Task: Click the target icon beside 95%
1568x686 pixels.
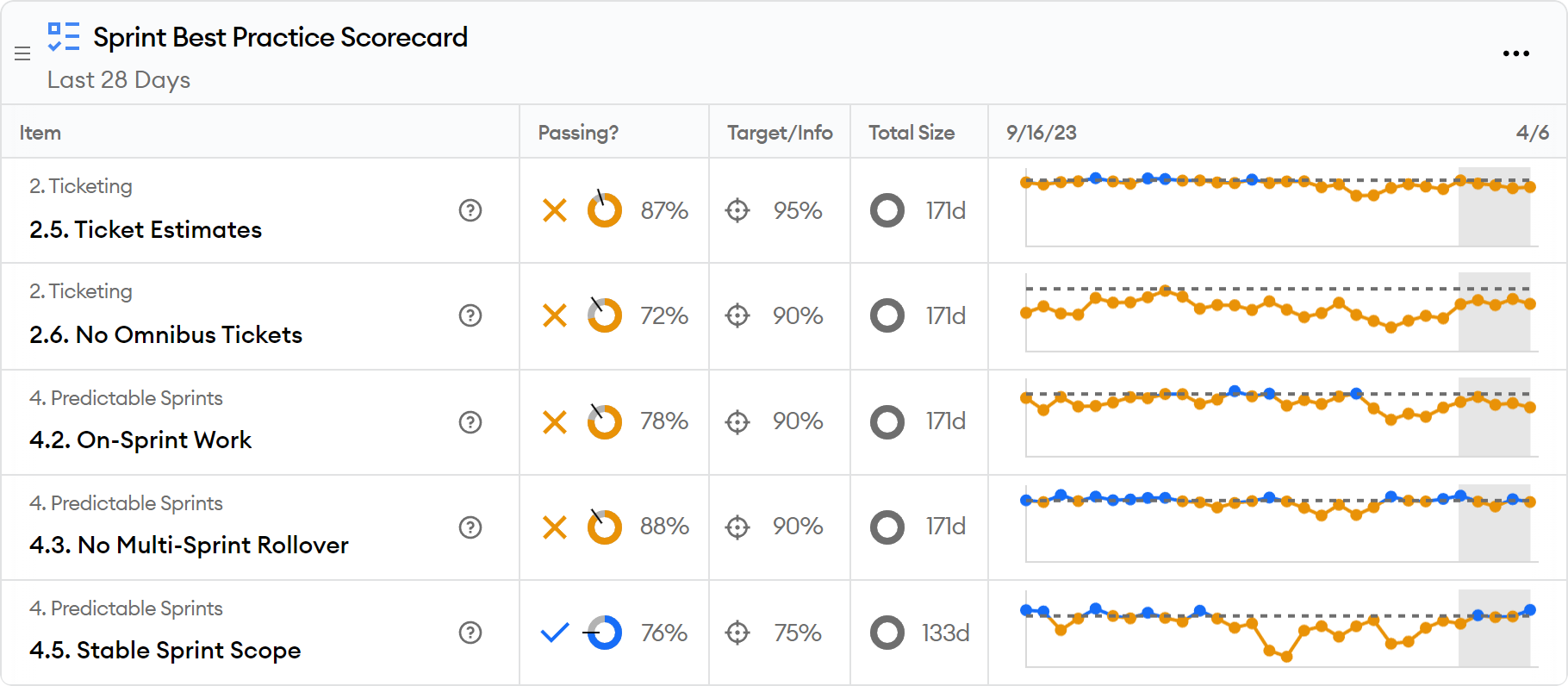Action: tap(737, 210)
